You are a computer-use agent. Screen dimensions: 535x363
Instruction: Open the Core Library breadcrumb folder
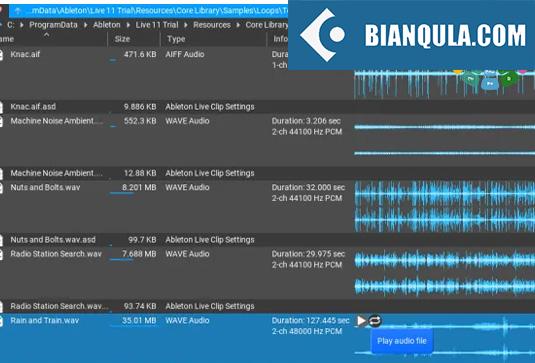[267, 25]
